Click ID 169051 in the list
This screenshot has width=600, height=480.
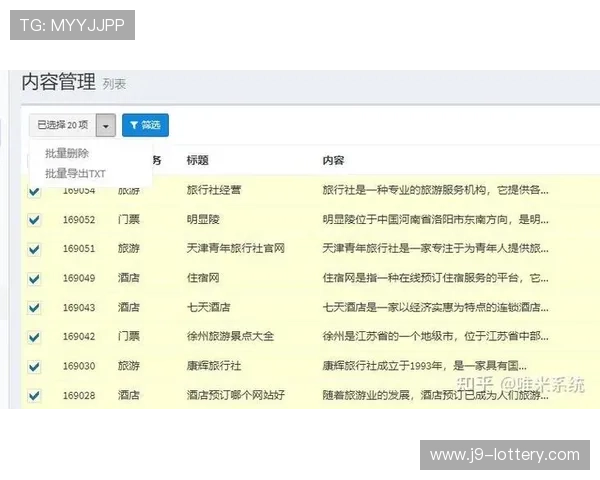tap(79, 249)
